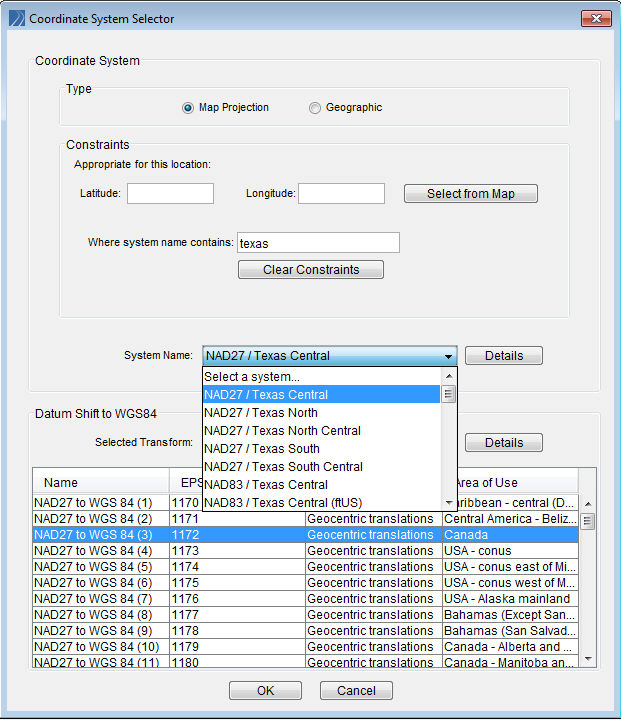Click the Clear Constraints button
621x720 pixels.
[x=311, y=270]
